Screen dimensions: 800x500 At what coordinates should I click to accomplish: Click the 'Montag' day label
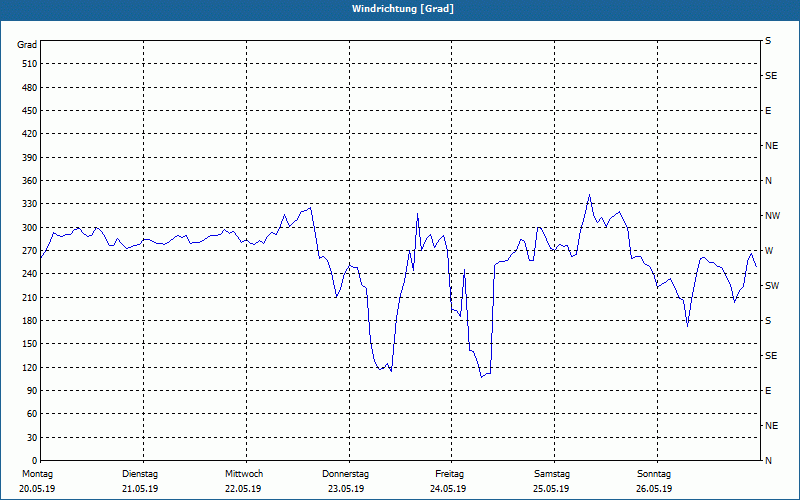pos(37,474)
